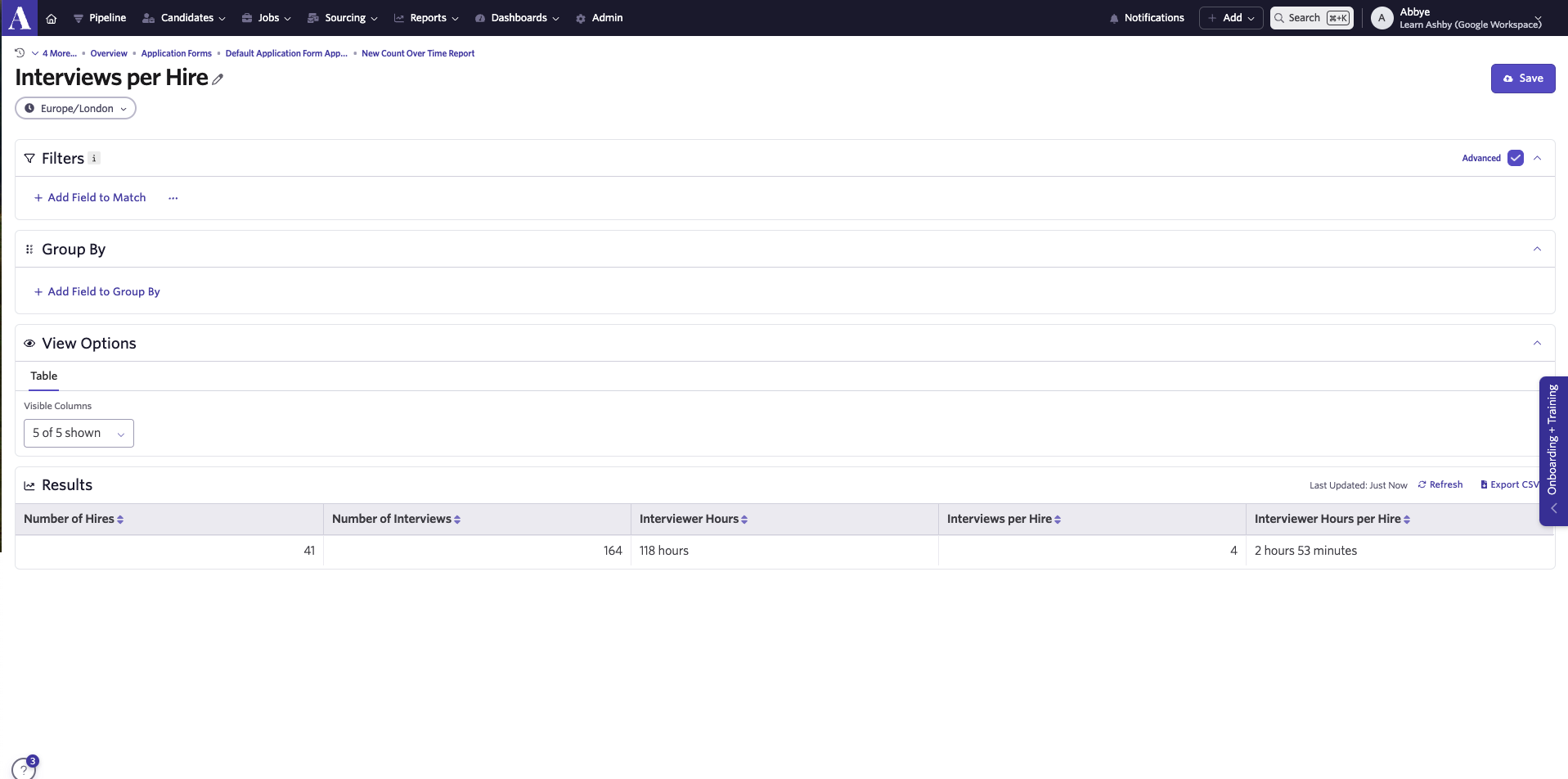Edit report title with pencil icon
Image resolution: width=1568 pixels, height=779 pixels.
coord(218,79)
